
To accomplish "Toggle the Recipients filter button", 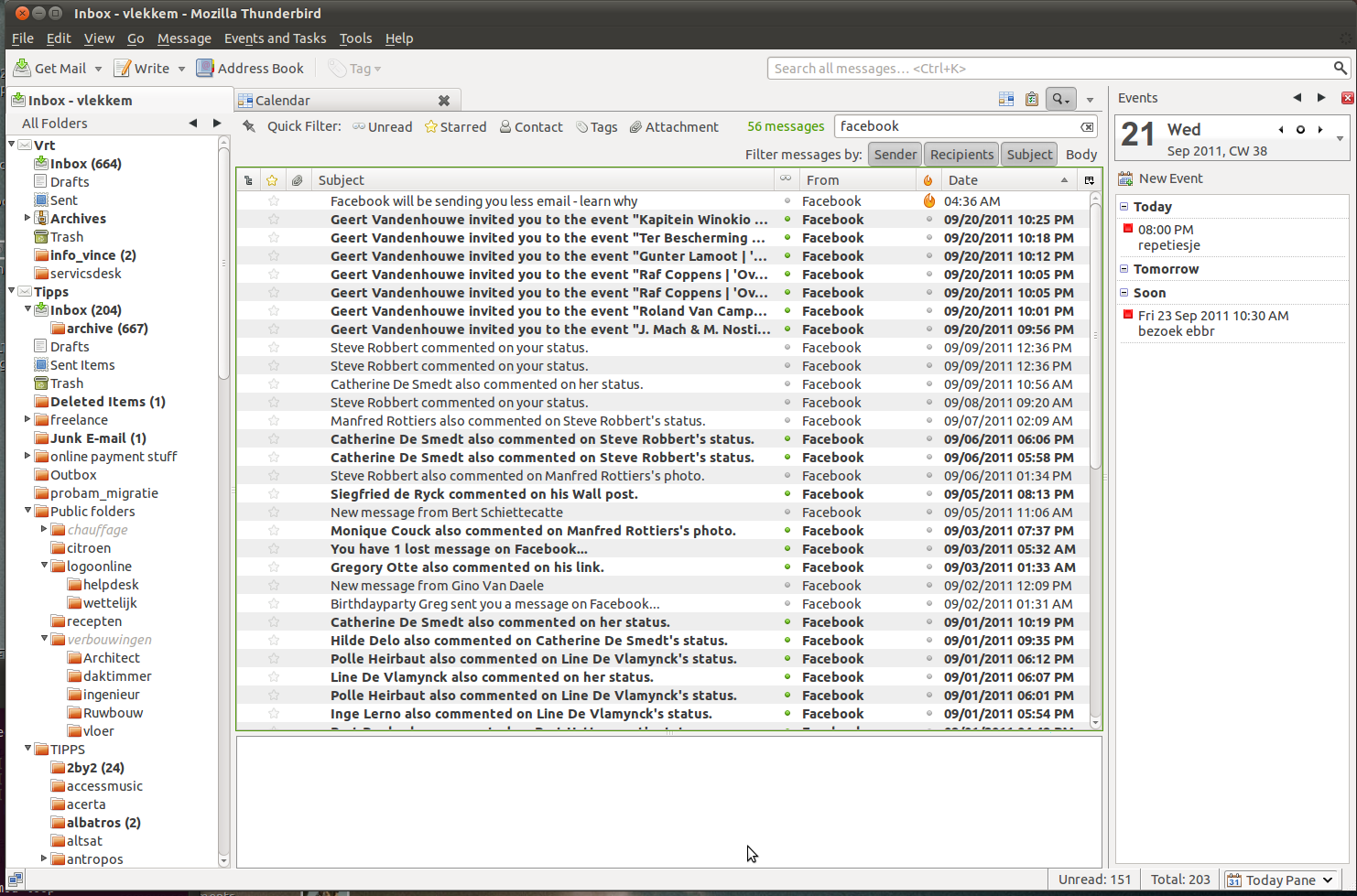I will click(x=961, y=155).
